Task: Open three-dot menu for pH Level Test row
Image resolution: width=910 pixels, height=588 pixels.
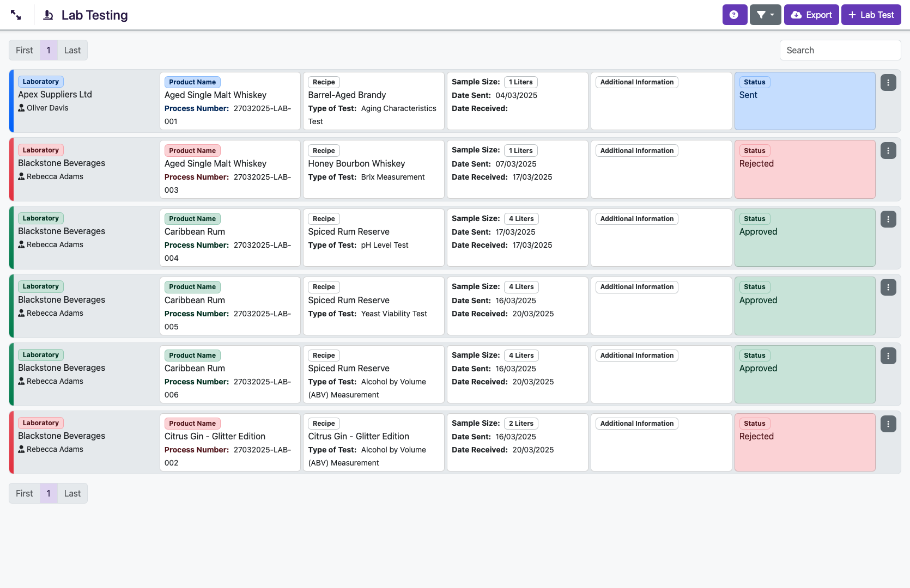Action: click(x=888, y=219)
